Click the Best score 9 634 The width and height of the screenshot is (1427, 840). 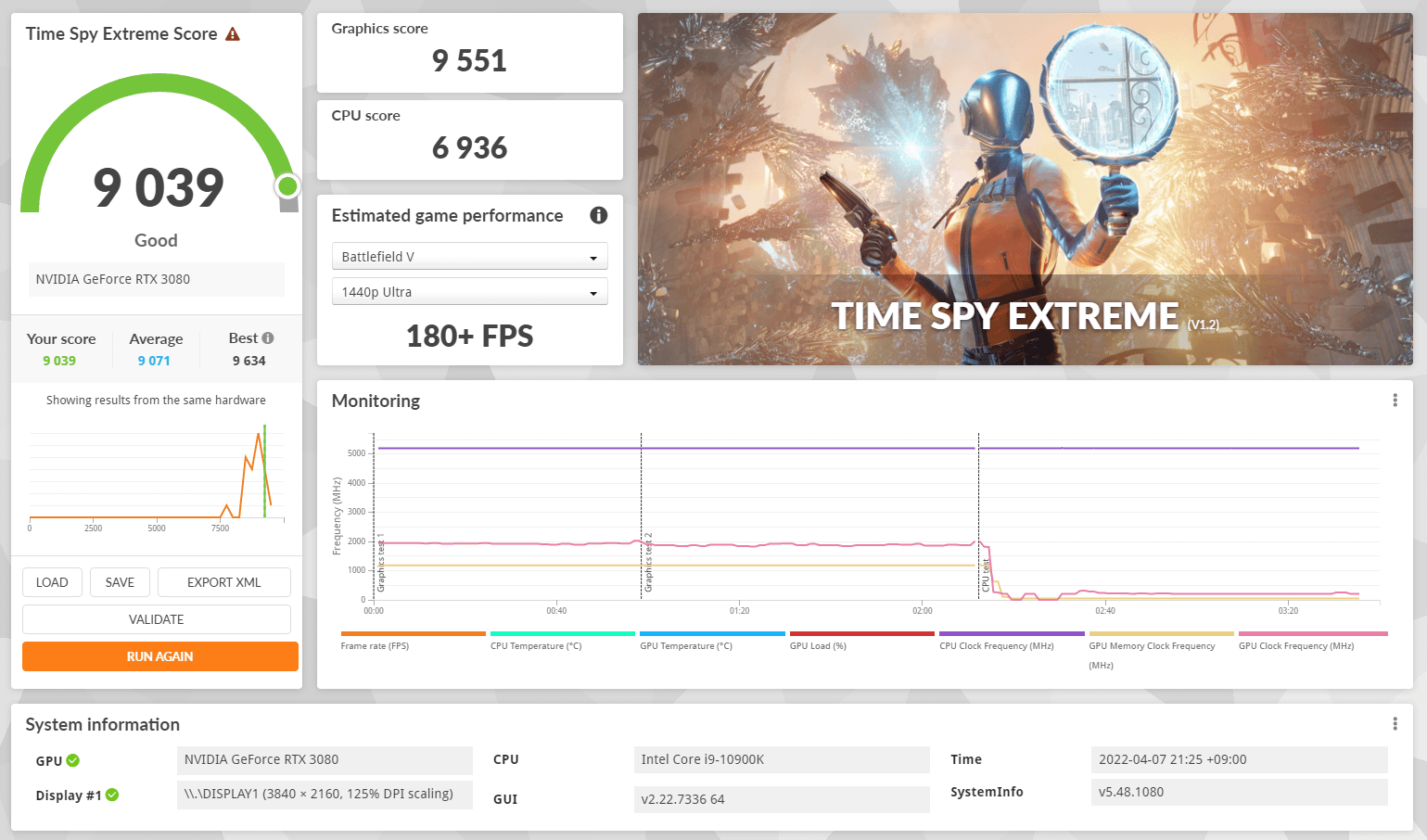click(249, 361)
